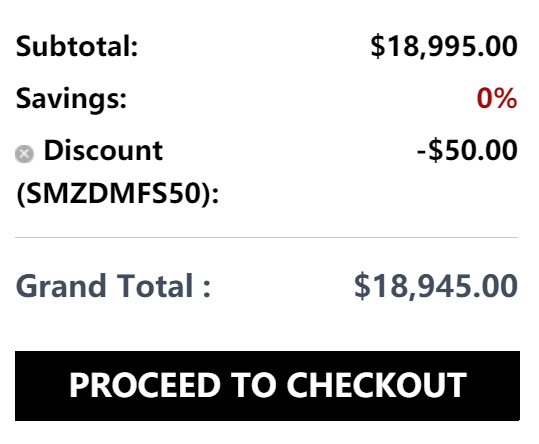539x444 pixels.
Task: Click the $18,995.00 subtotal amount
Action: [x=444, y=46]
